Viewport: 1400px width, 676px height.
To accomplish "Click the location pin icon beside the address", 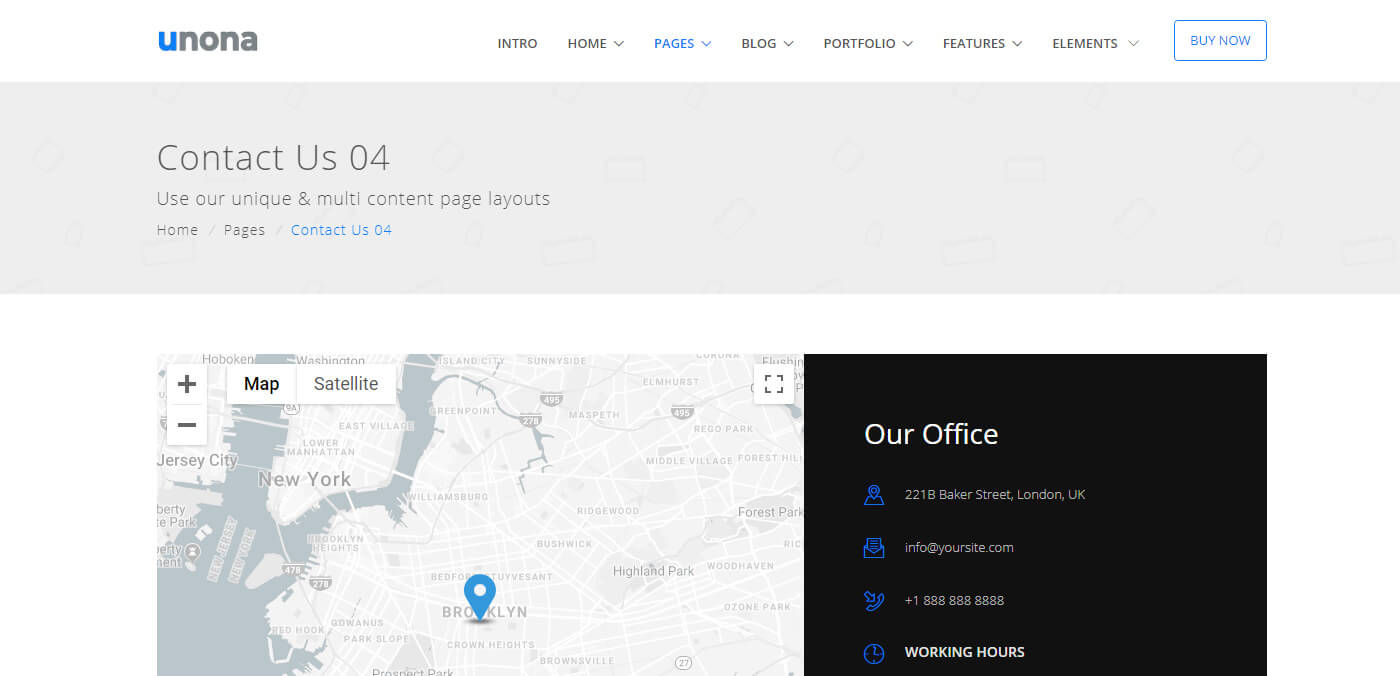I will (874, 494).
